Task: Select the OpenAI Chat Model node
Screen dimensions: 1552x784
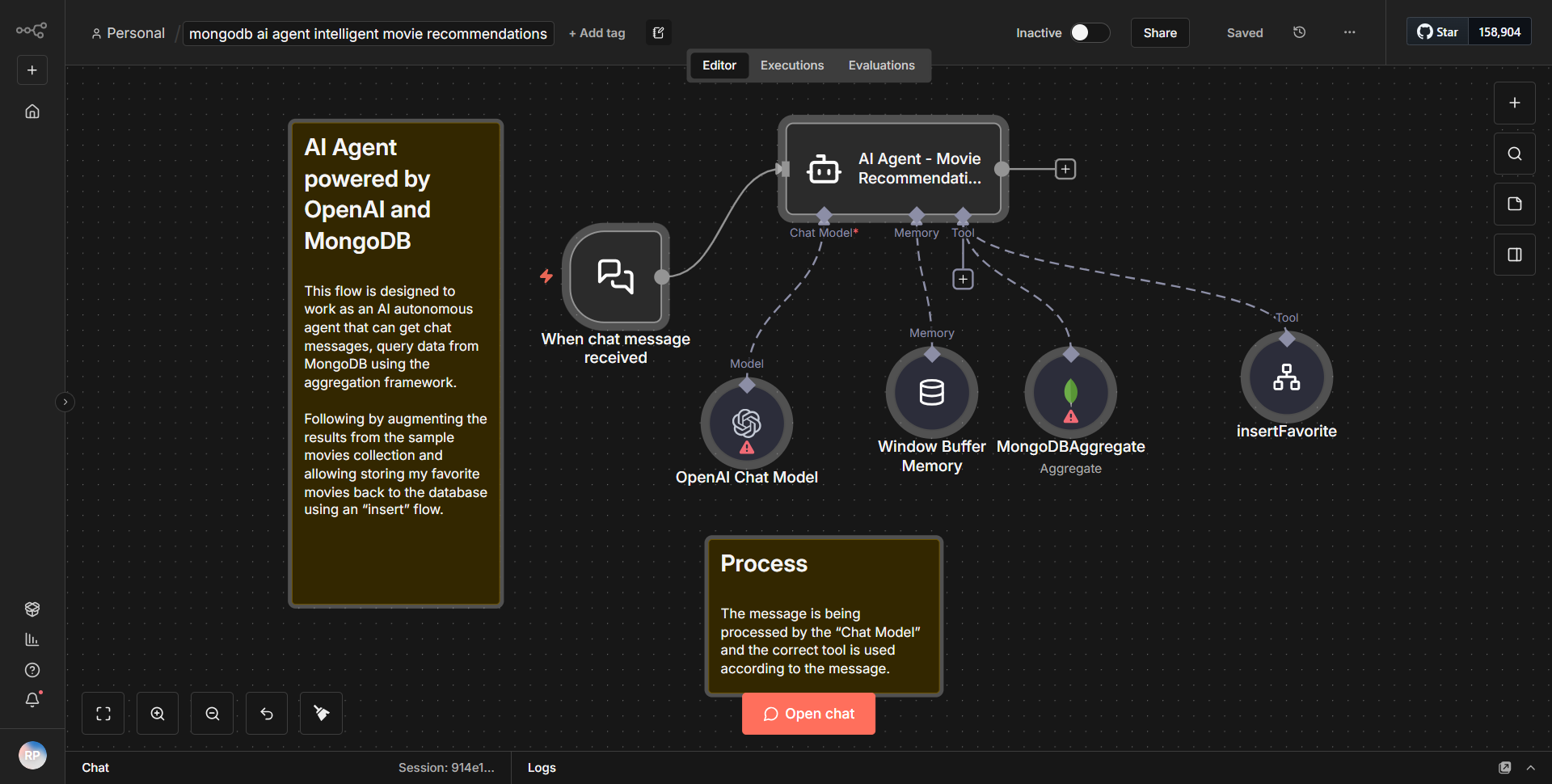Action: (x=746, y=423)
